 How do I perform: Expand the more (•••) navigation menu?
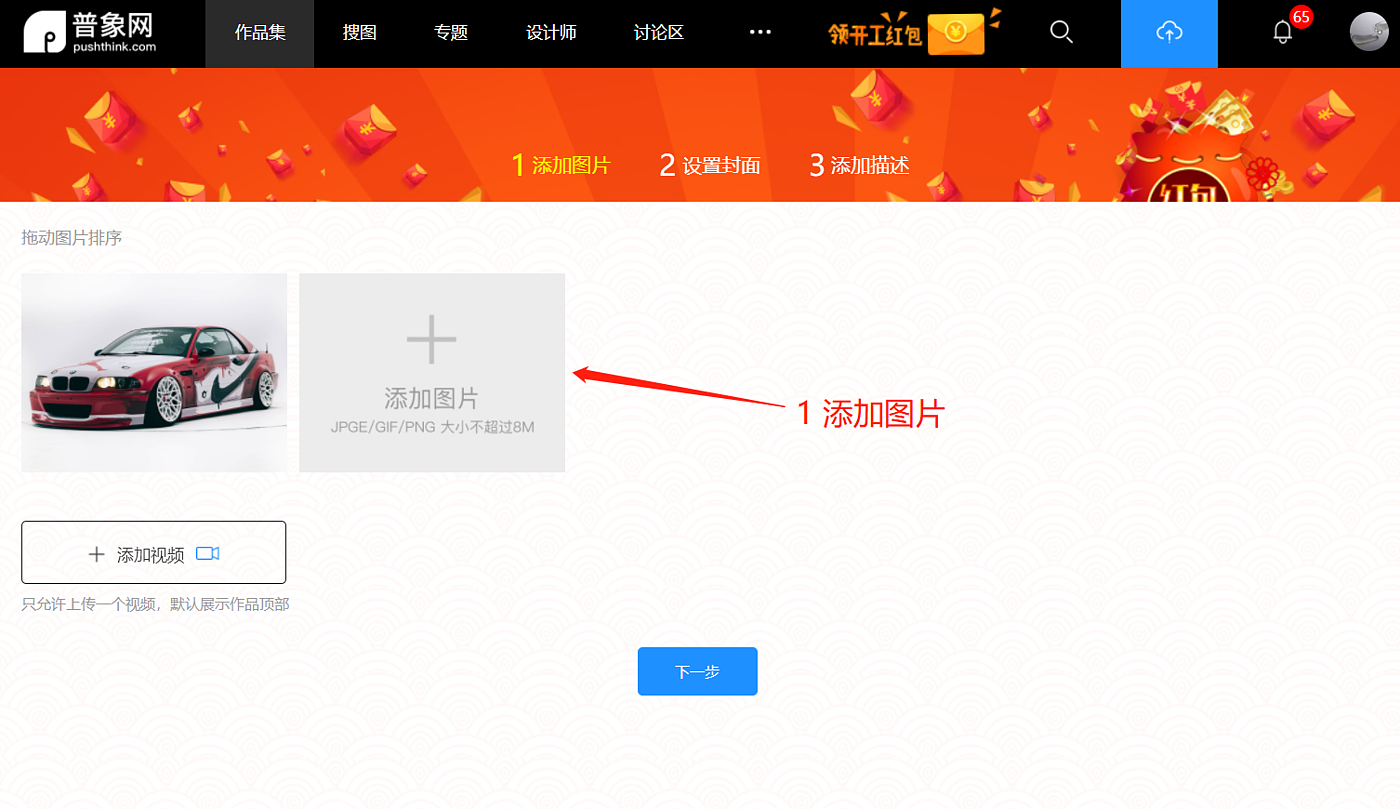click(x=760, y=33)
